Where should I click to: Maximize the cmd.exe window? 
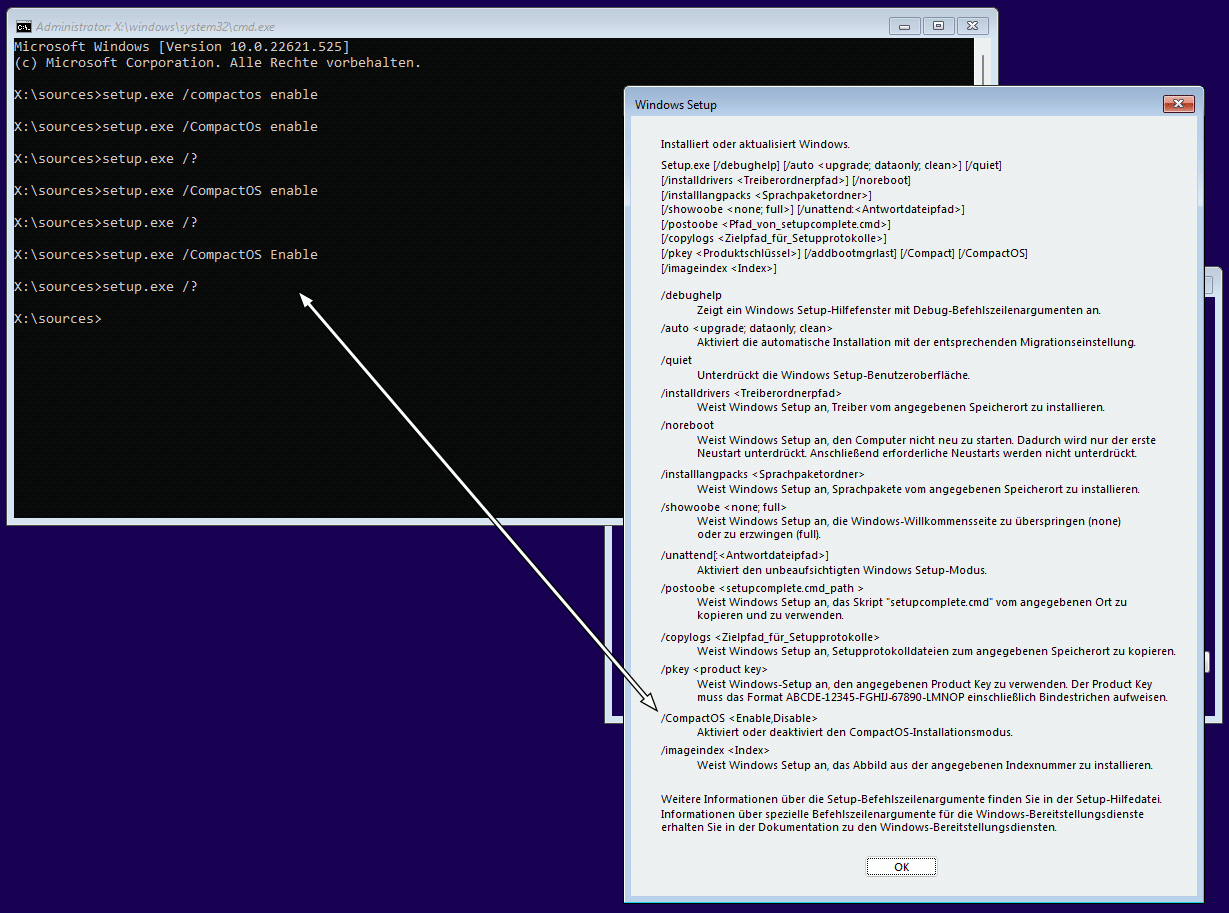(x=938, y=25)
